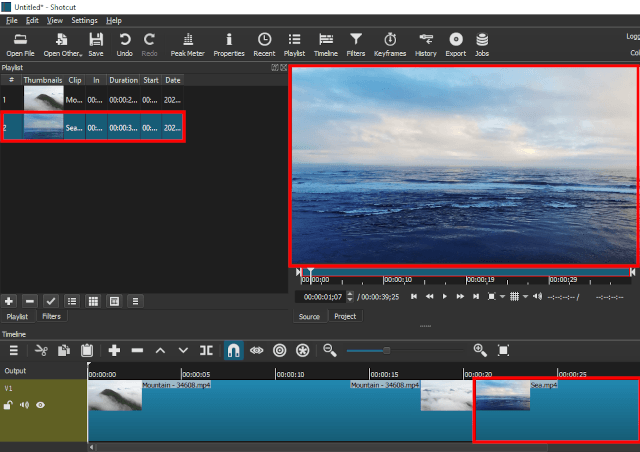640x452 pixels.
Task: Toggle the Playlist panel from toolbar
Action: [x=294, y=45]
